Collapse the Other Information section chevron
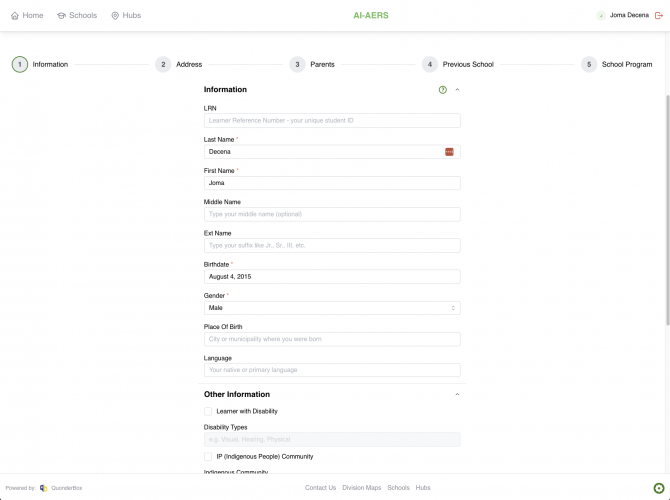This screenshot has height=500, width=670. pyautogui.click(x=457, y=394)
